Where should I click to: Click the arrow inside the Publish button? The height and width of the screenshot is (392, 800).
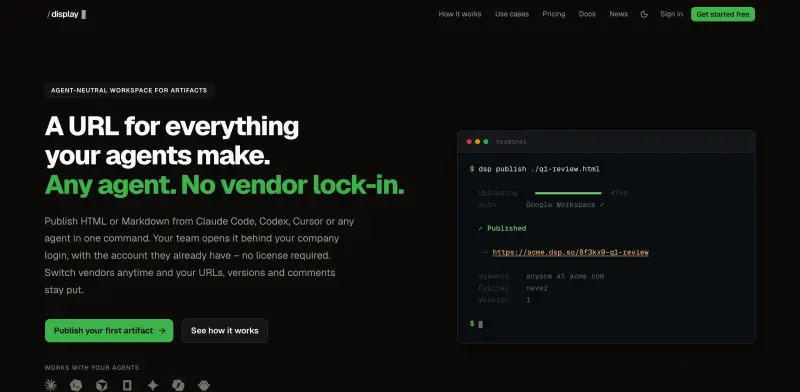click(162, 331)
